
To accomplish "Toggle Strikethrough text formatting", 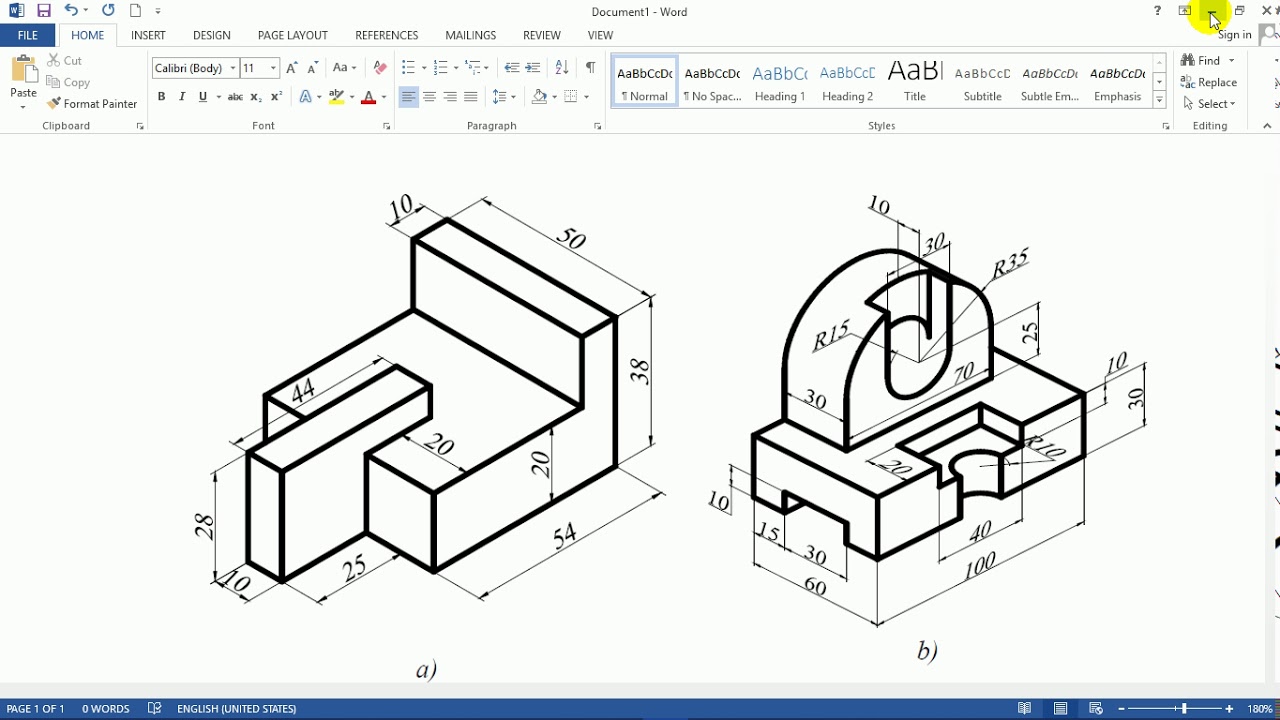I will coord(235,97).
